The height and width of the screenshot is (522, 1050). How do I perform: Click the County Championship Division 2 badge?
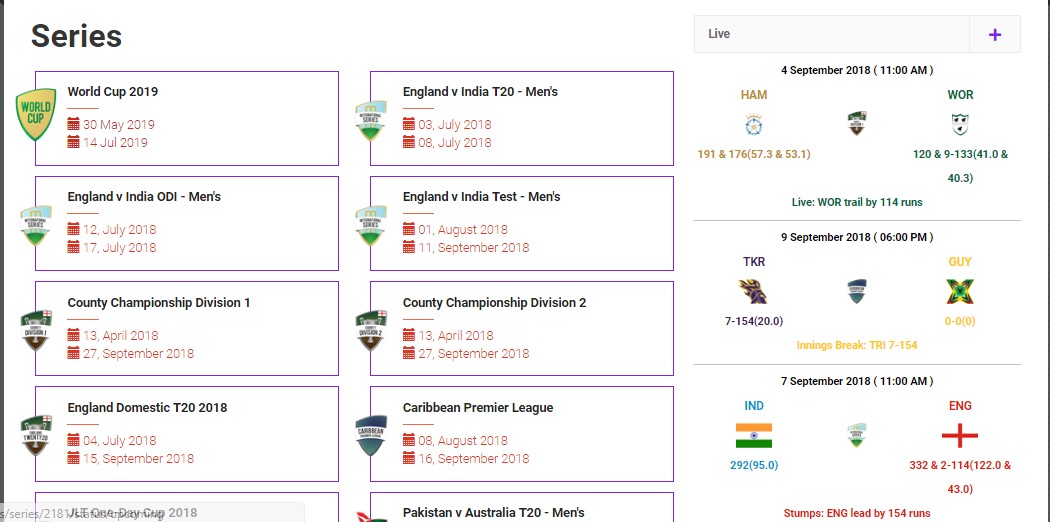pyautogui.click(x=371, y=330)
